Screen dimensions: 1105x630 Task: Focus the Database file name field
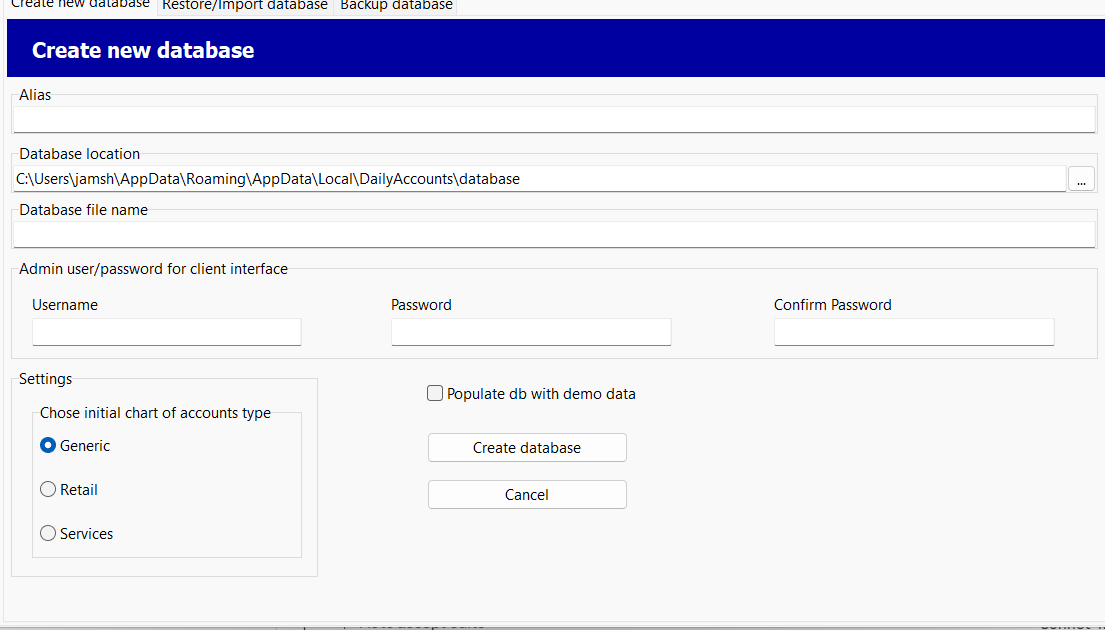pyautogui.click(x=554, y=235)
